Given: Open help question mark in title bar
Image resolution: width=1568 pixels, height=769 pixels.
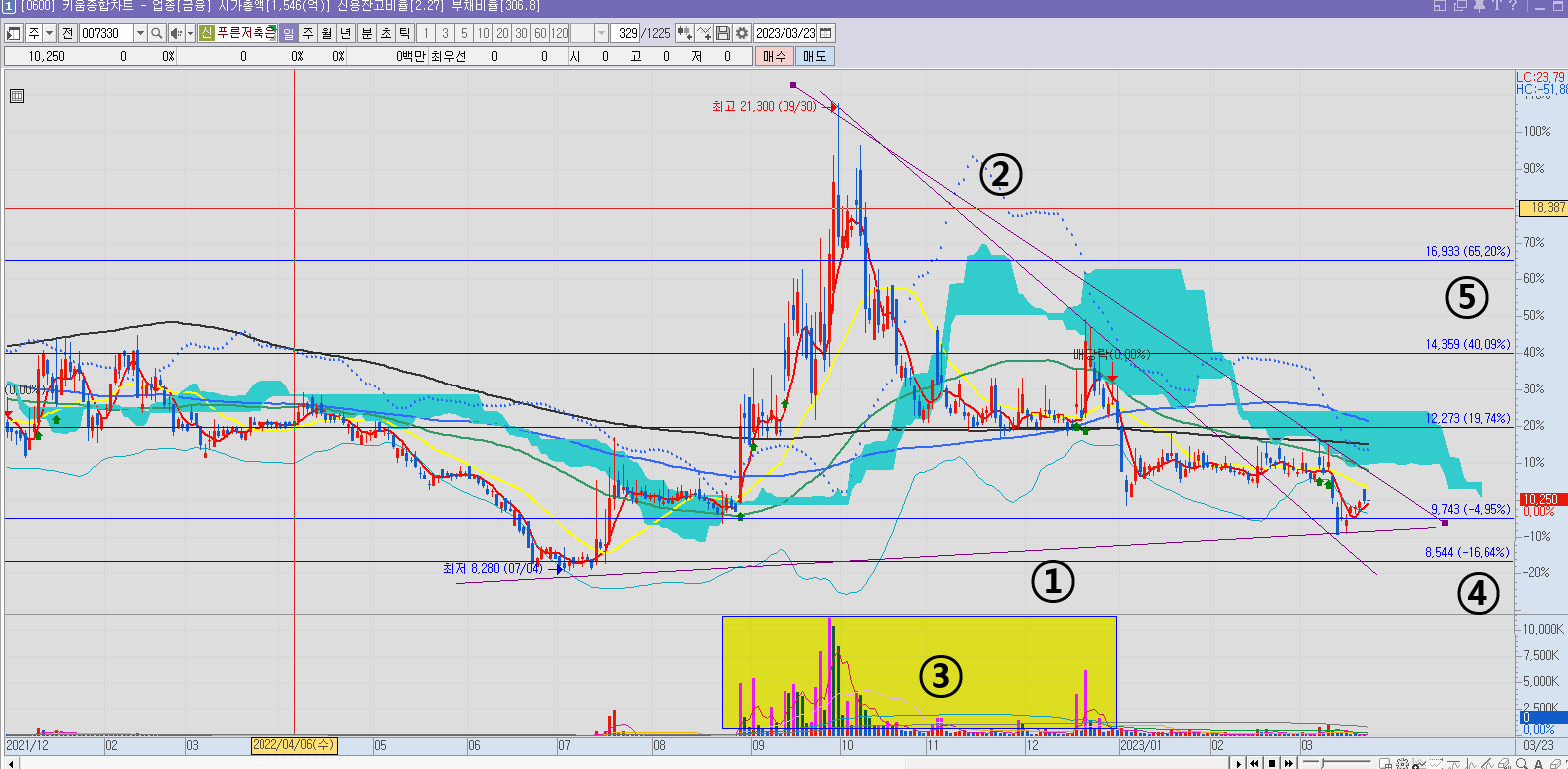Looking at the screenshot, I should click(1514, 6).
